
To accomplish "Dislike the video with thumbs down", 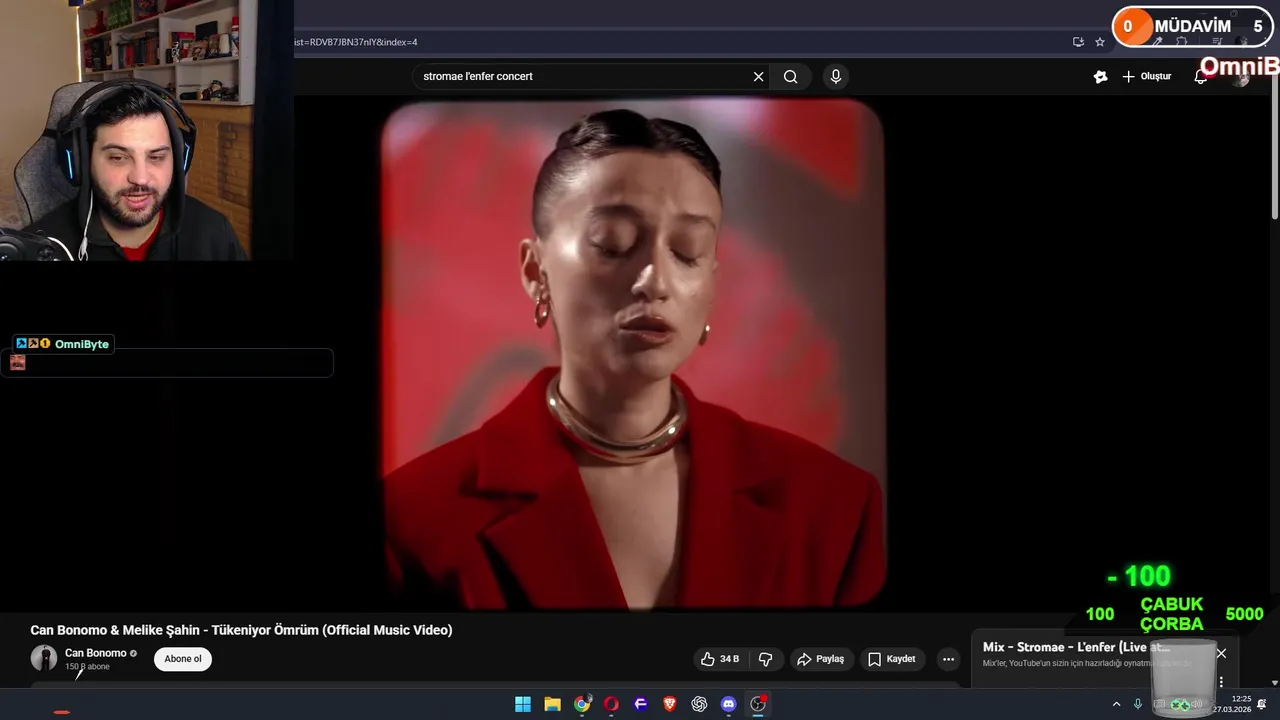I will point(766,659).
